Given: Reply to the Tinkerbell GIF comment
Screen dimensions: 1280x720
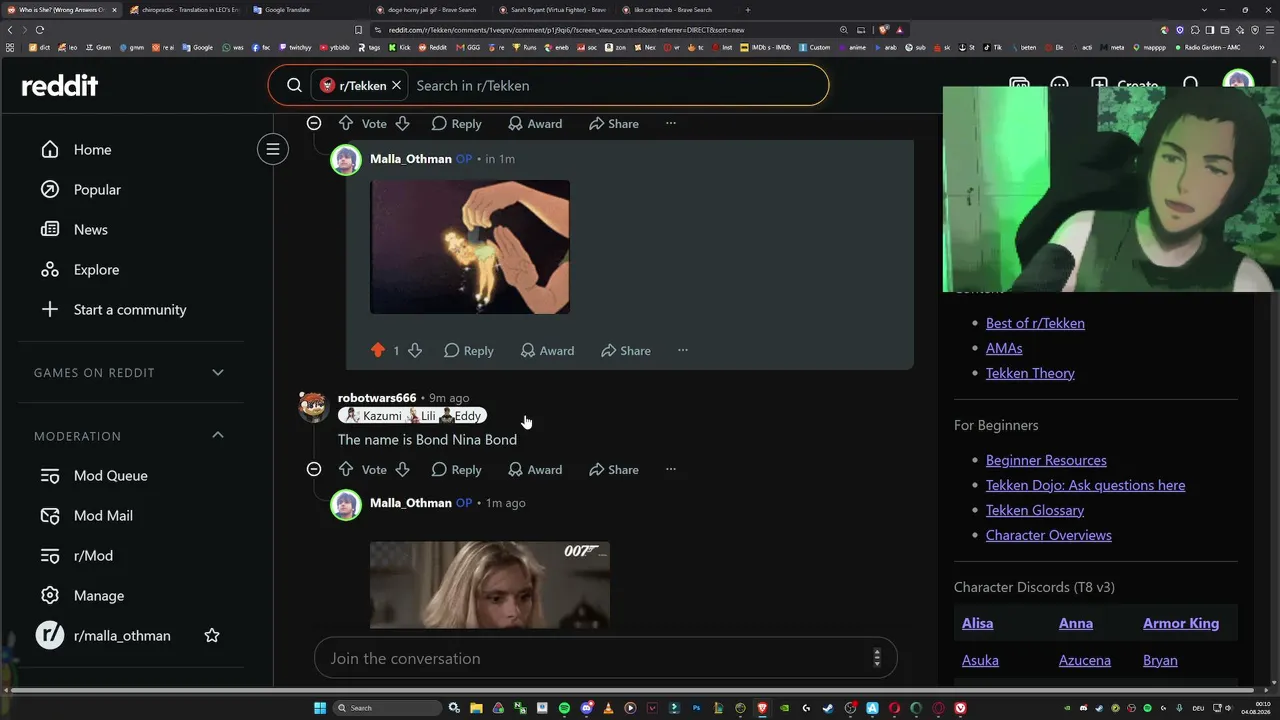Looking at the screenshot, I should click(x=469, y=350).
